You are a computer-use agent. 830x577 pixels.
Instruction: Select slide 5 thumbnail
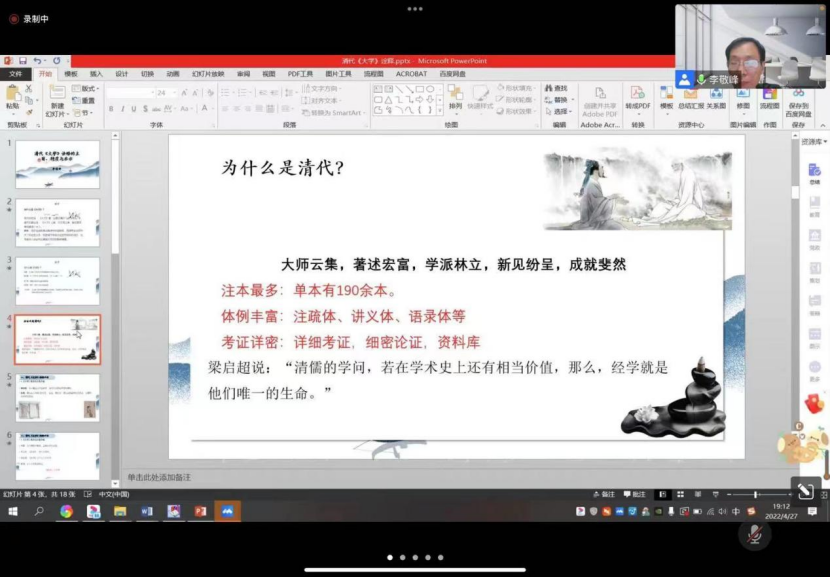coord(57,398)
